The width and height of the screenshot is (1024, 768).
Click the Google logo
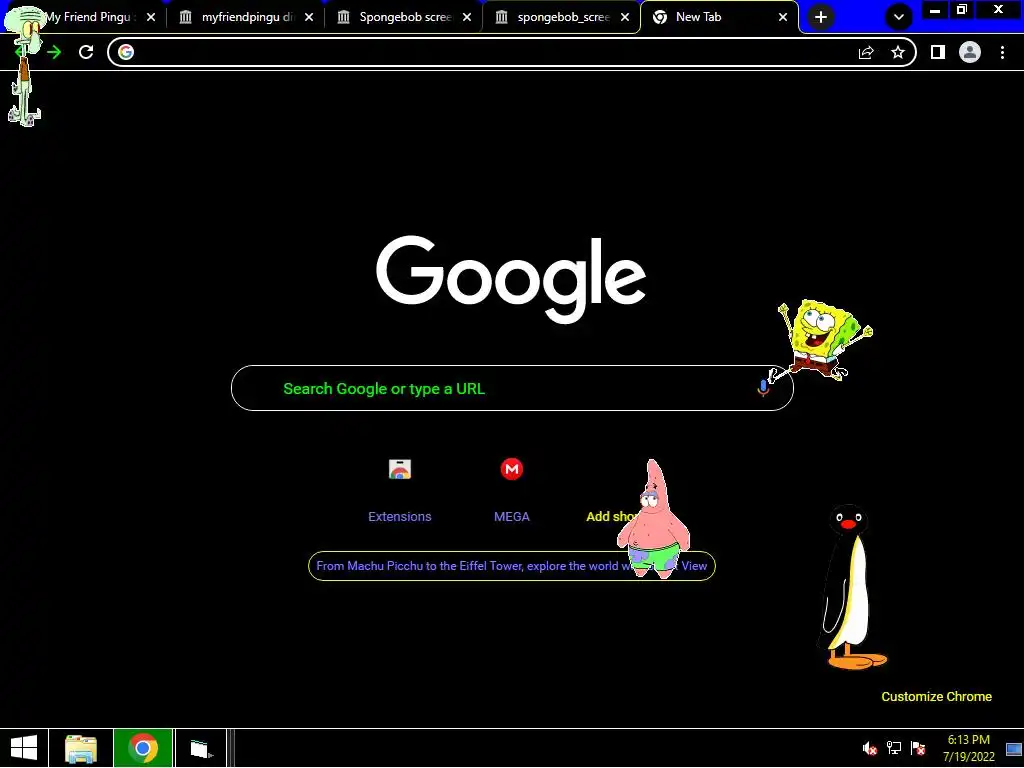(x=511, y=279)
